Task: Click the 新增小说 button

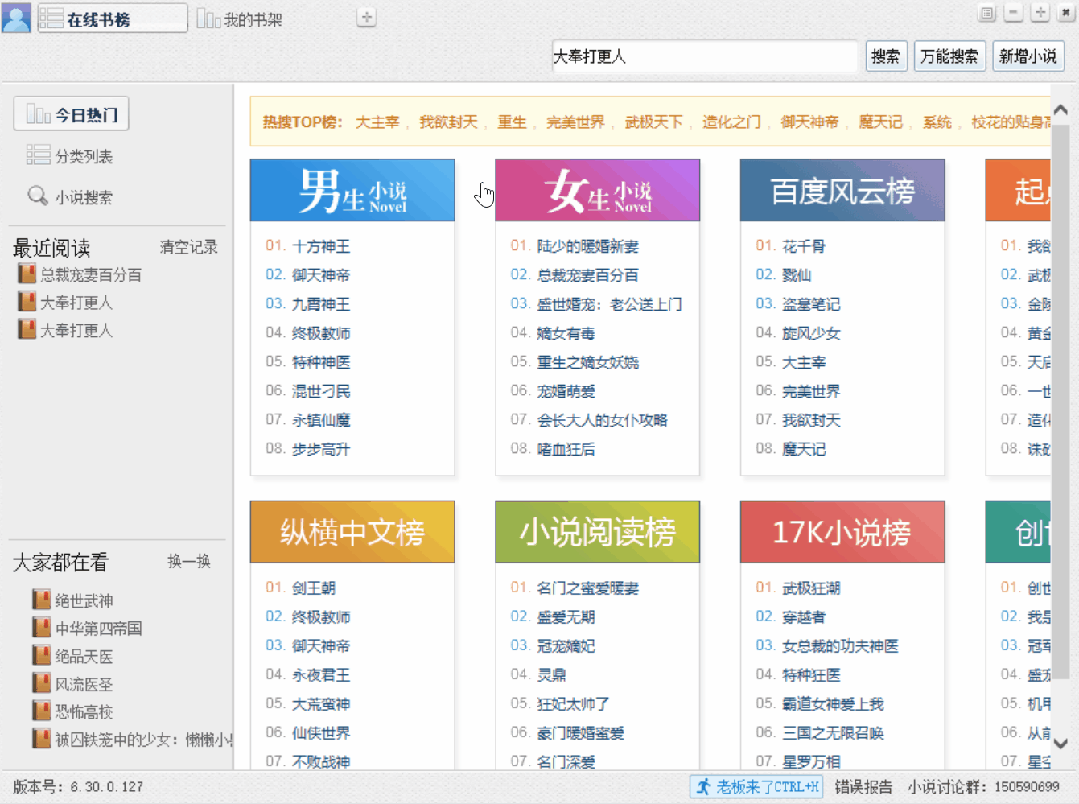Action: point(1028,56)
